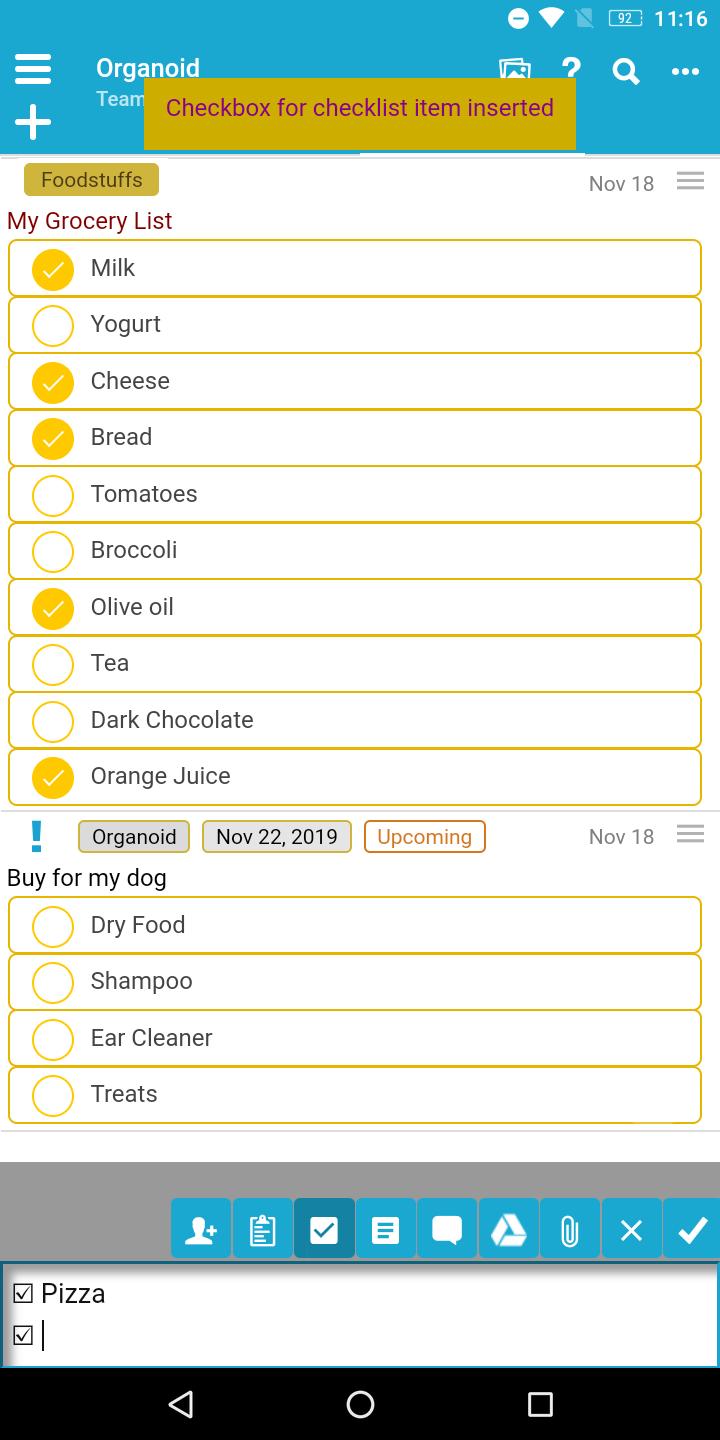Viewport: 720px width, 1440px height.
Task: Open the three-dots overflow menu
Action: pos(685,71)
